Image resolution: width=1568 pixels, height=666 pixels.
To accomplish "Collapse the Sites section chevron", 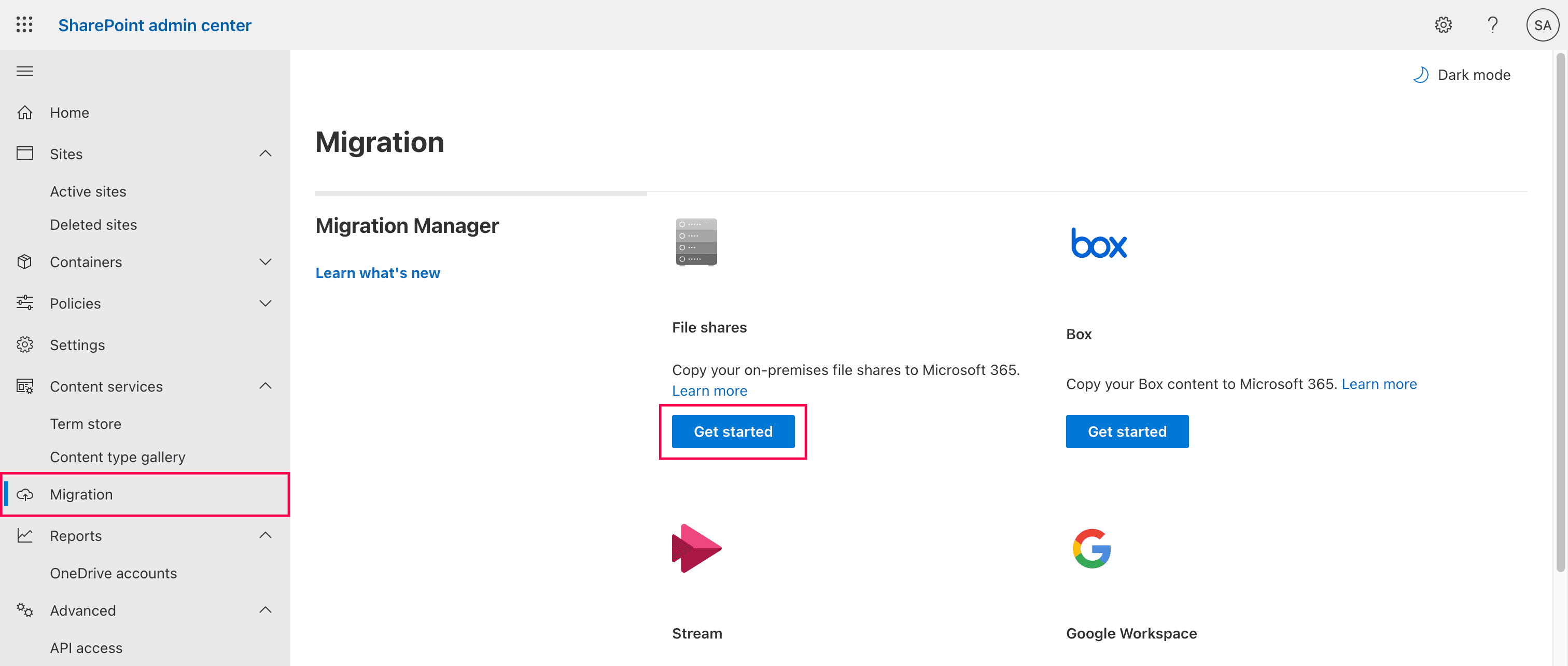I will 265,154.
